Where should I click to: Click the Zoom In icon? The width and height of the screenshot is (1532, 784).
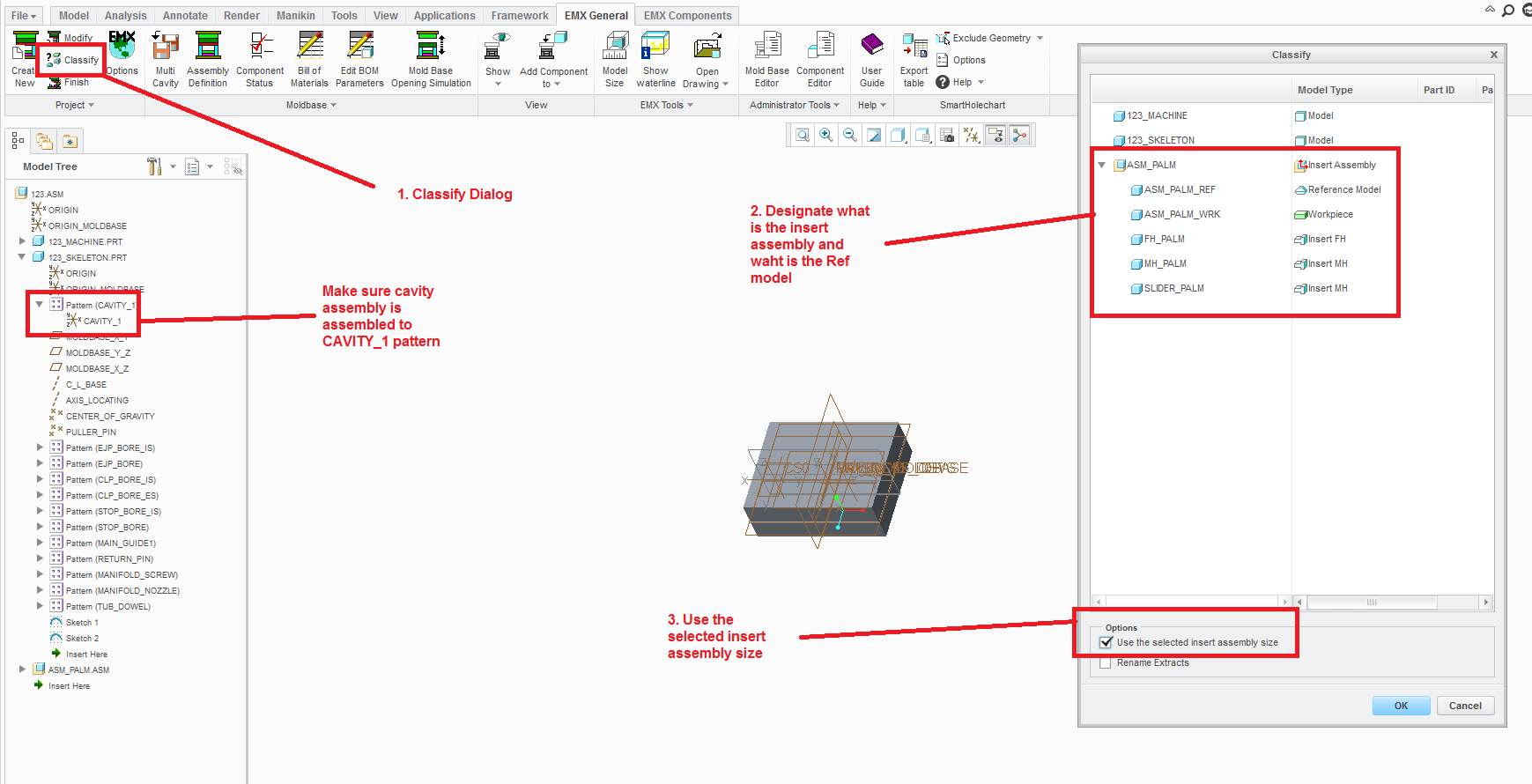tap(826, 135)
